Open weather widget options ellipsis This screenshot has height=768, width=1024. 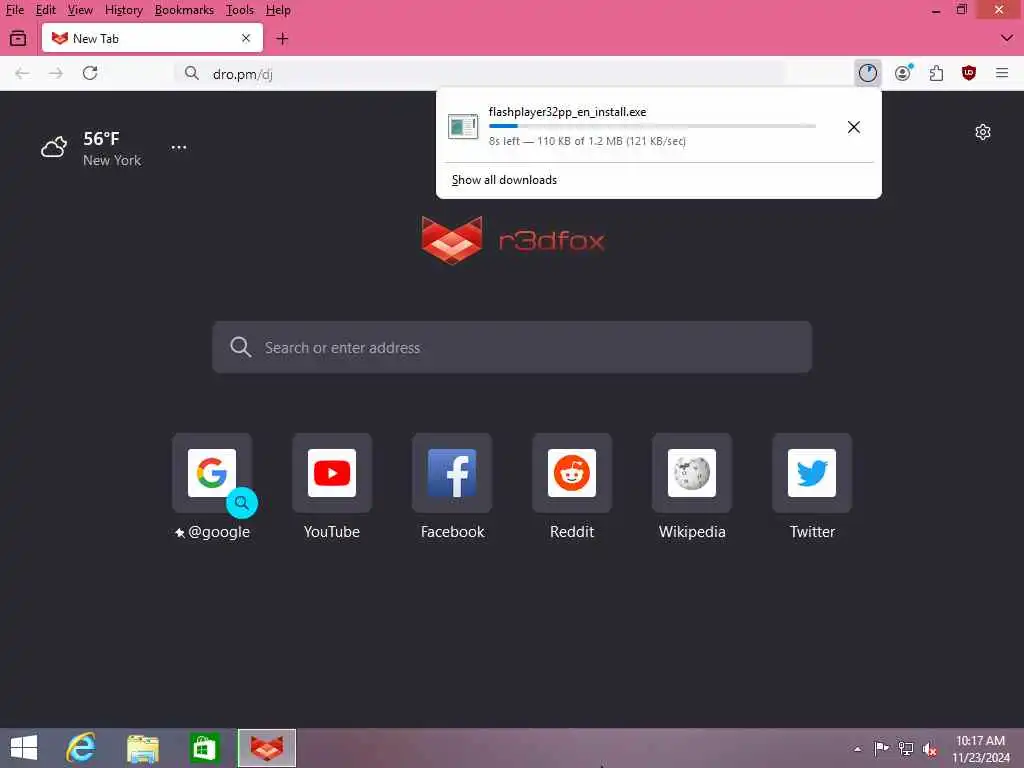click(x=179, y=148)
